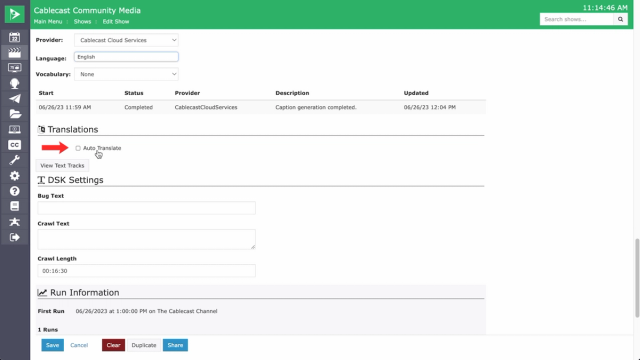Viewport: 640px width, 360px height.
Task: Open the Provider dropdown
Action: 126,40
